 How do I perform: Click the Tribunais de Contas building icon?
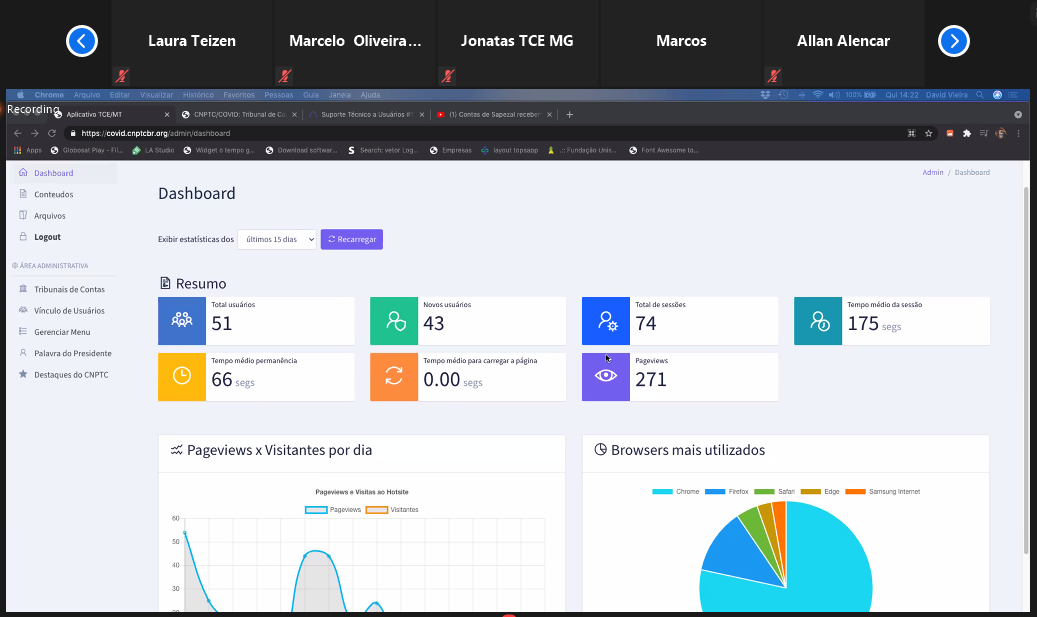(x=23, y=289)
